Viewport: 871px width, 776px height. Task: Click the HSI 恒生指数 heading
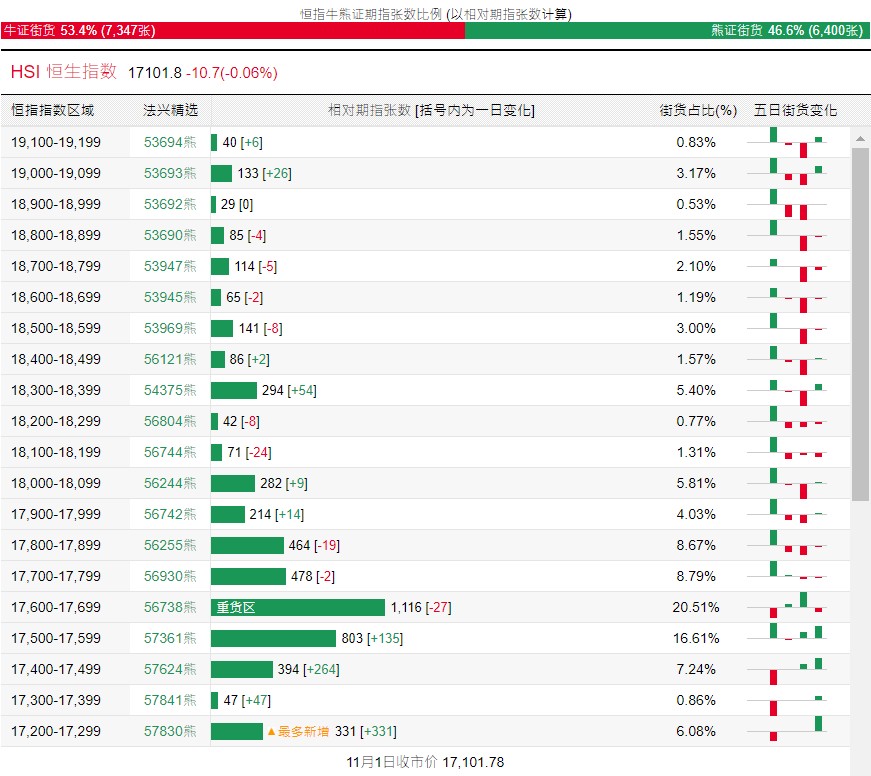pos(64,72)
